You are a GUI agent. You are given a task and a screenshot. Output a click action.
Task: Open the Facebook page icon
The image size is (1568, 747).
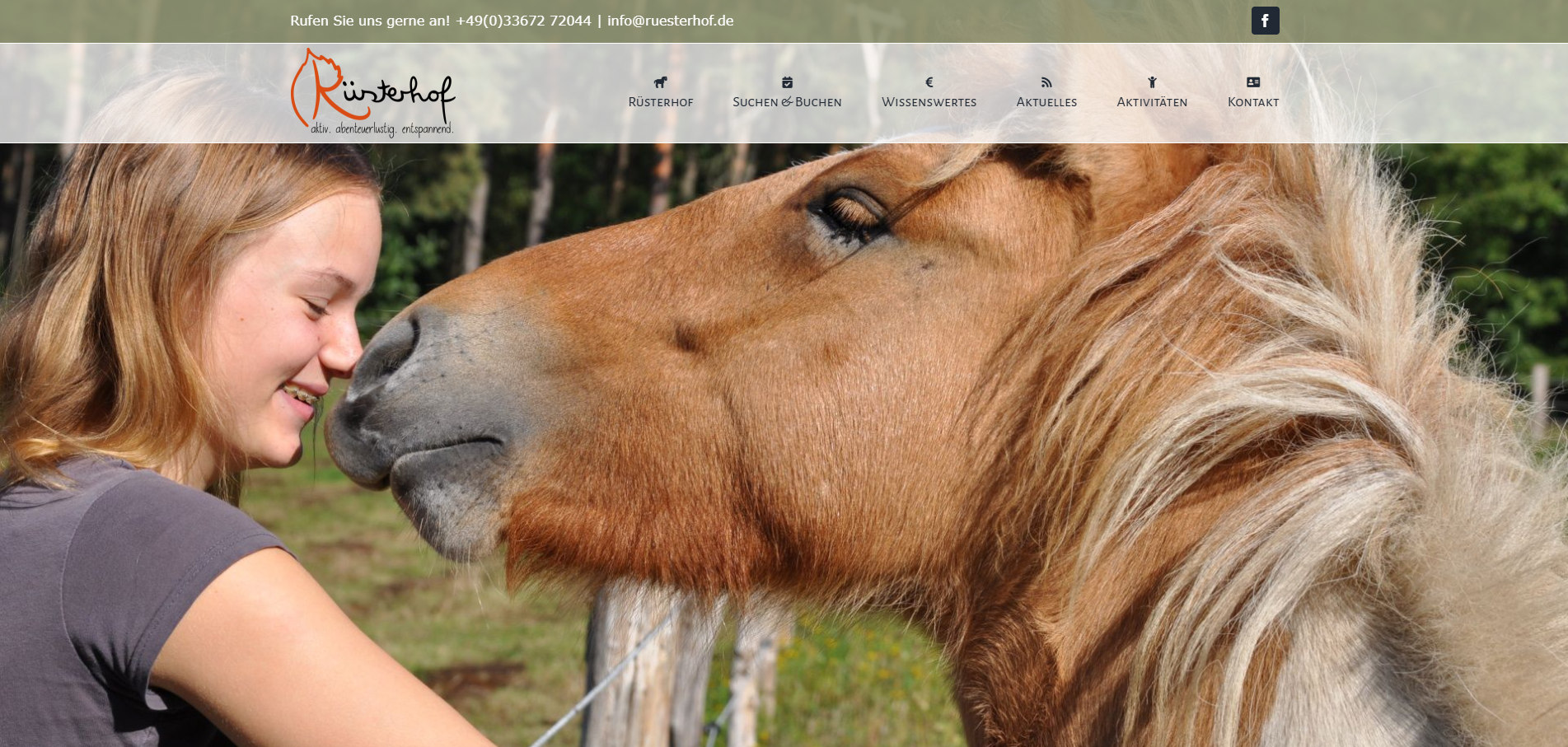point(1265,21)
